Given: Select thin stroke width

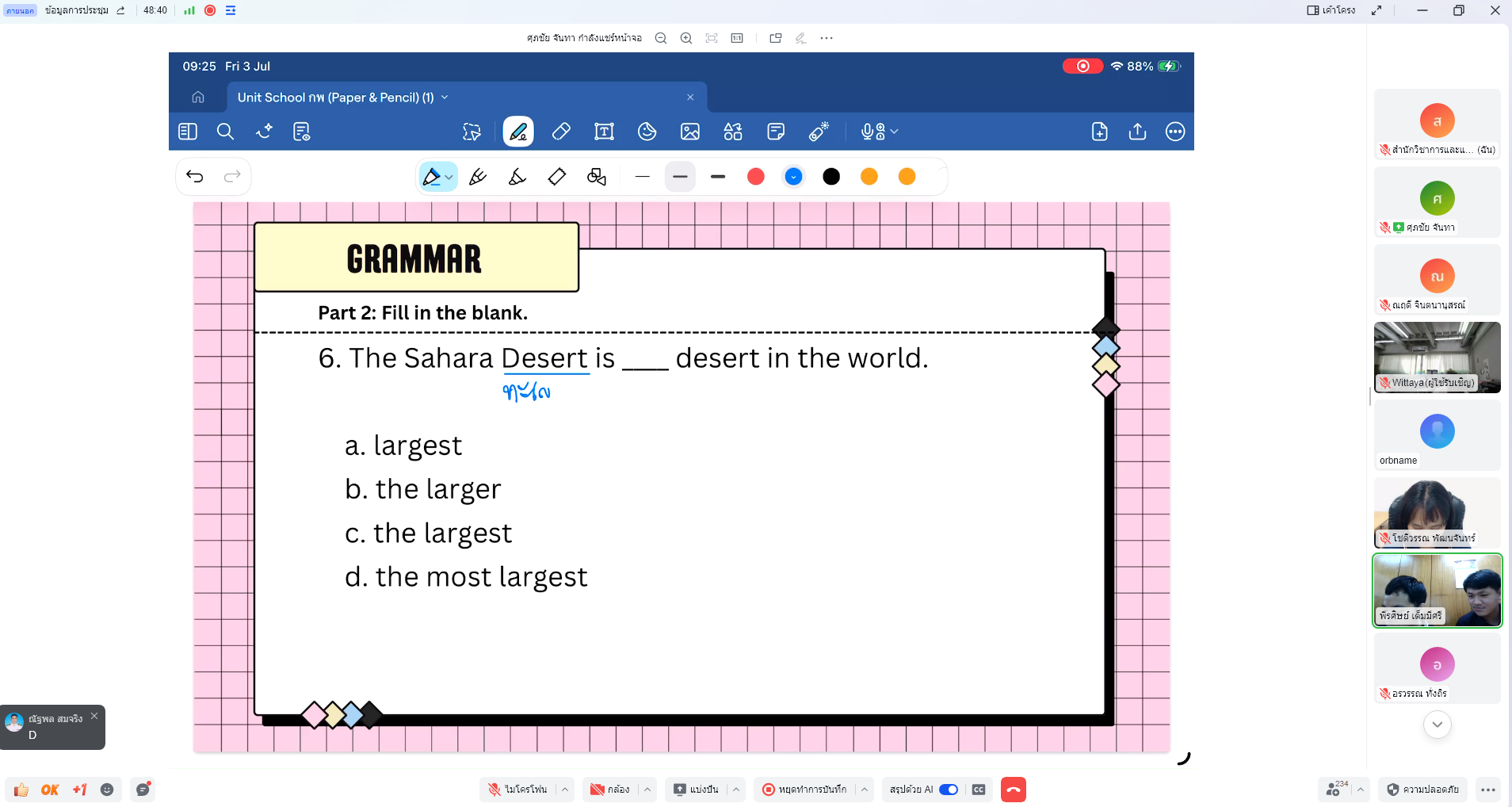Looking at the screenshot, I should click(x=643, y=177).
